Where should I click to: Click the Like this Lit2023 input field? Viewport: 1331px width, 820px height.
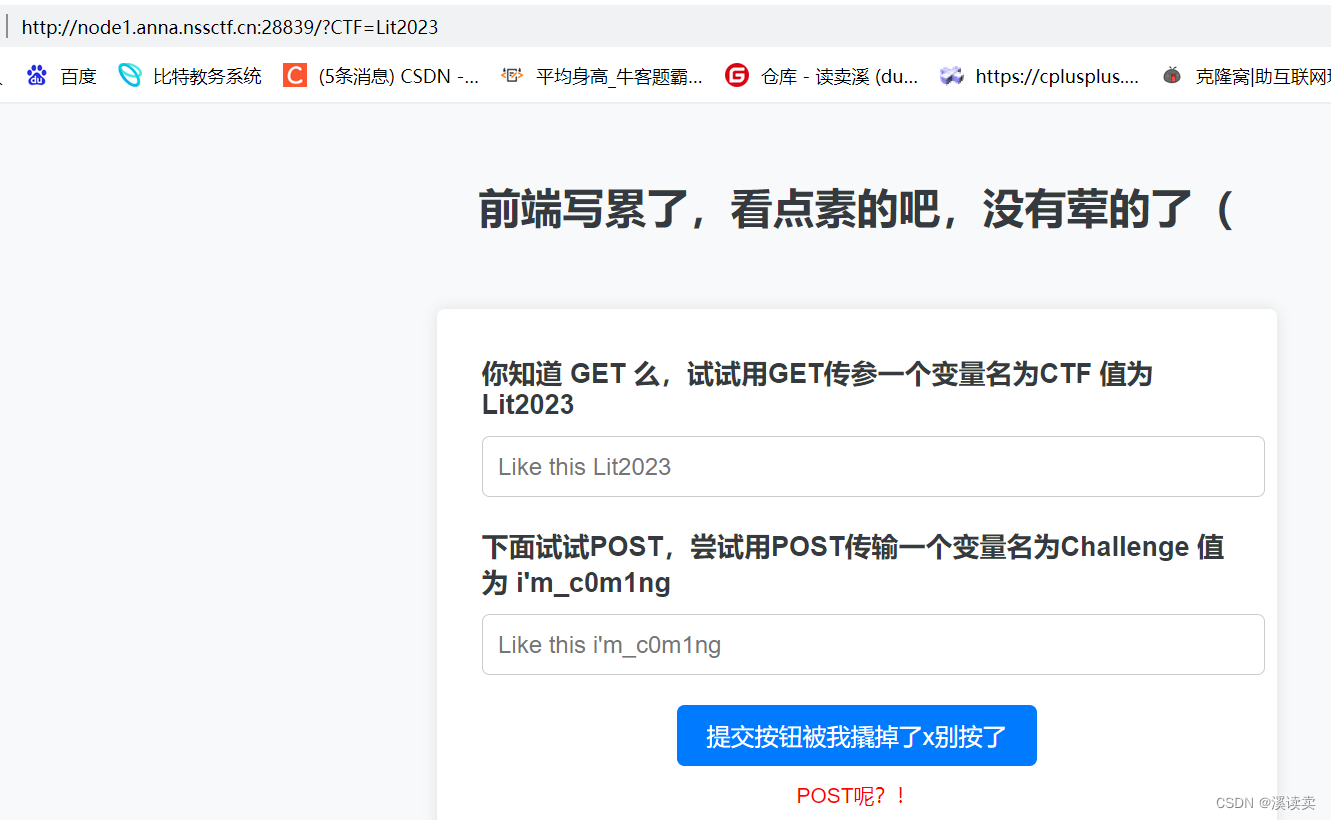tap(873, 466)
